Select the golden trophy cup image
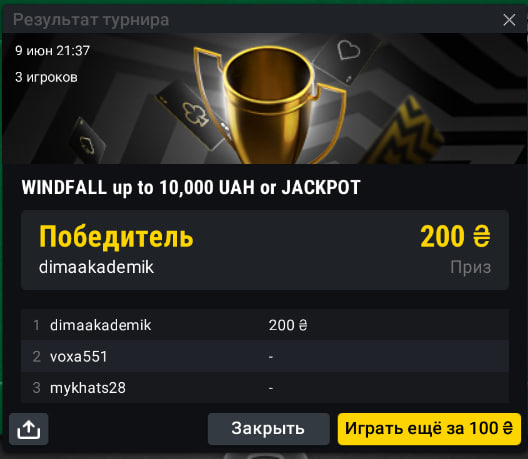This screenshot has height=459, width=528. (x=269, y=104)
